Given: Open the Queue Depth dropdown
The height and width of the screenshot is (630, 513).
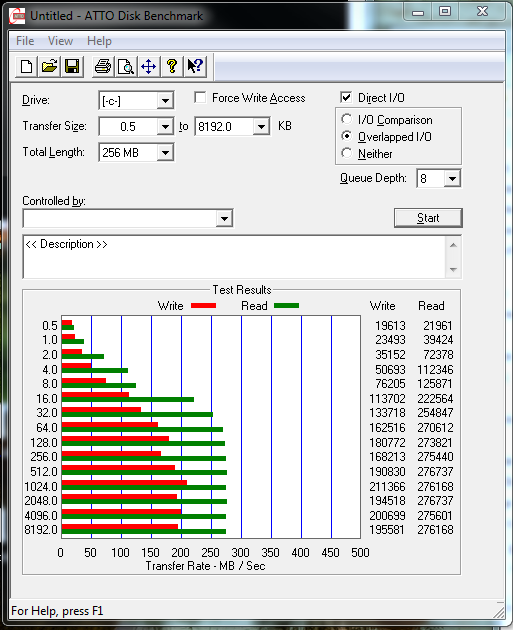Looking at the screenshot, I should [x=452, y=178].
